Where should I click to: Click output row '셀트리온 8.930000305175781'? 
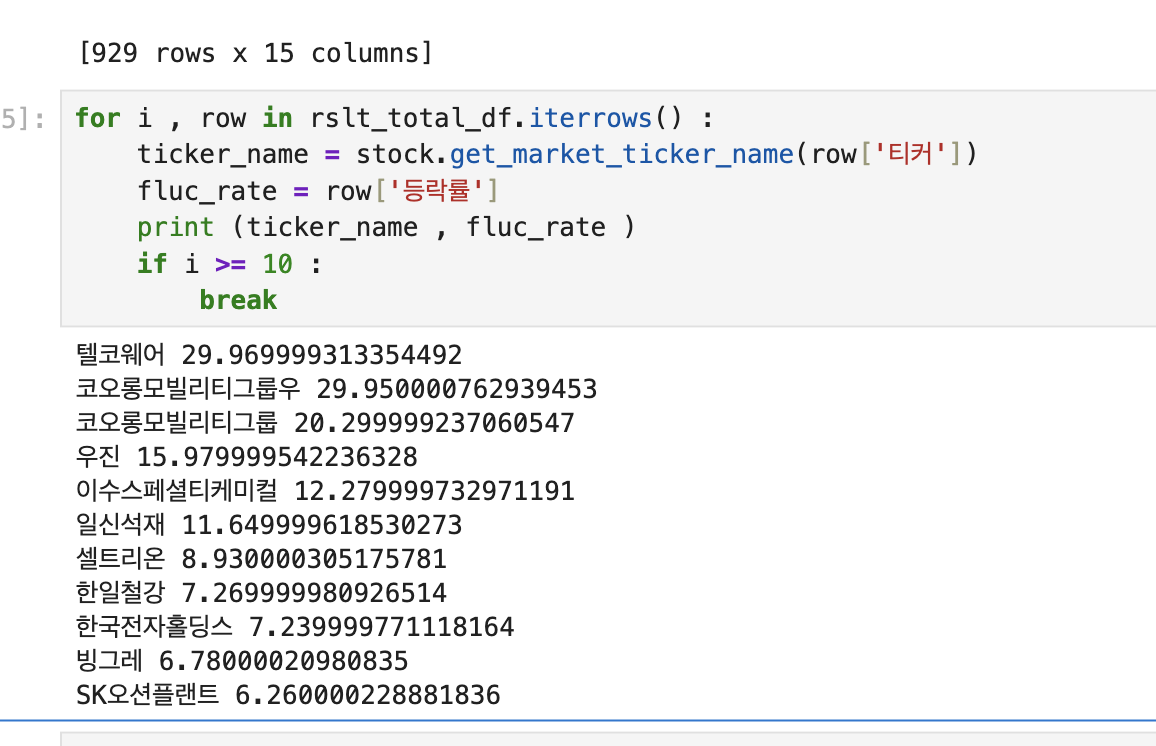pos(261,559)
